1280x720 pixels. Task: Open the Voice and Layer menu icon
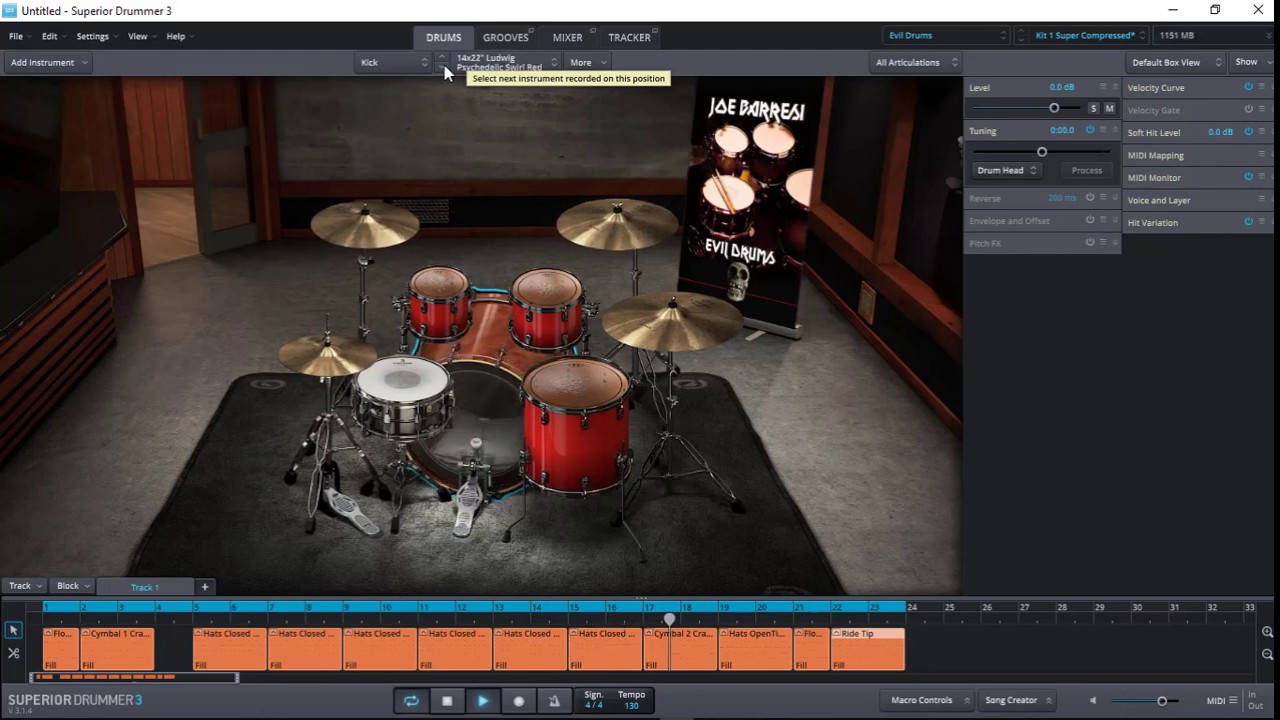point(1261,200)
